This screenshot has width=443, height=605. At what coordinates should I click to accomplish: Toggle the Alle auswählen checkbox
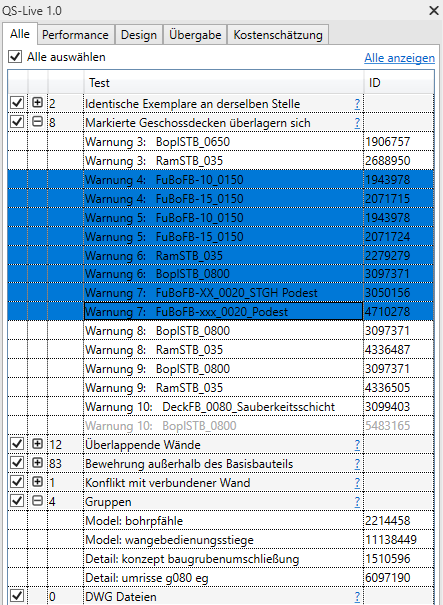coord(15,57)
